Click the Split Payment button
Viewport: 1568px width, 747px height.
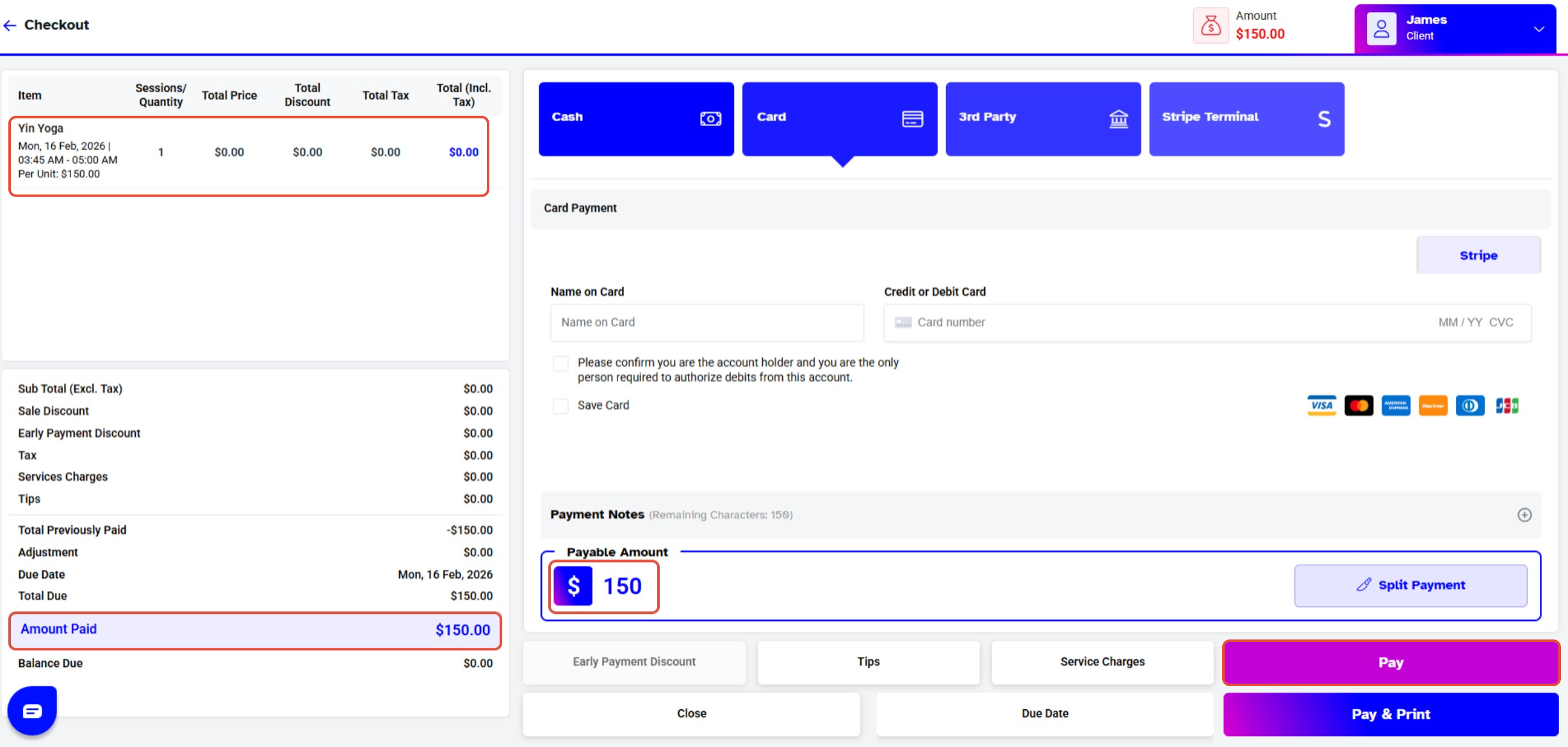pos(1410,585)
